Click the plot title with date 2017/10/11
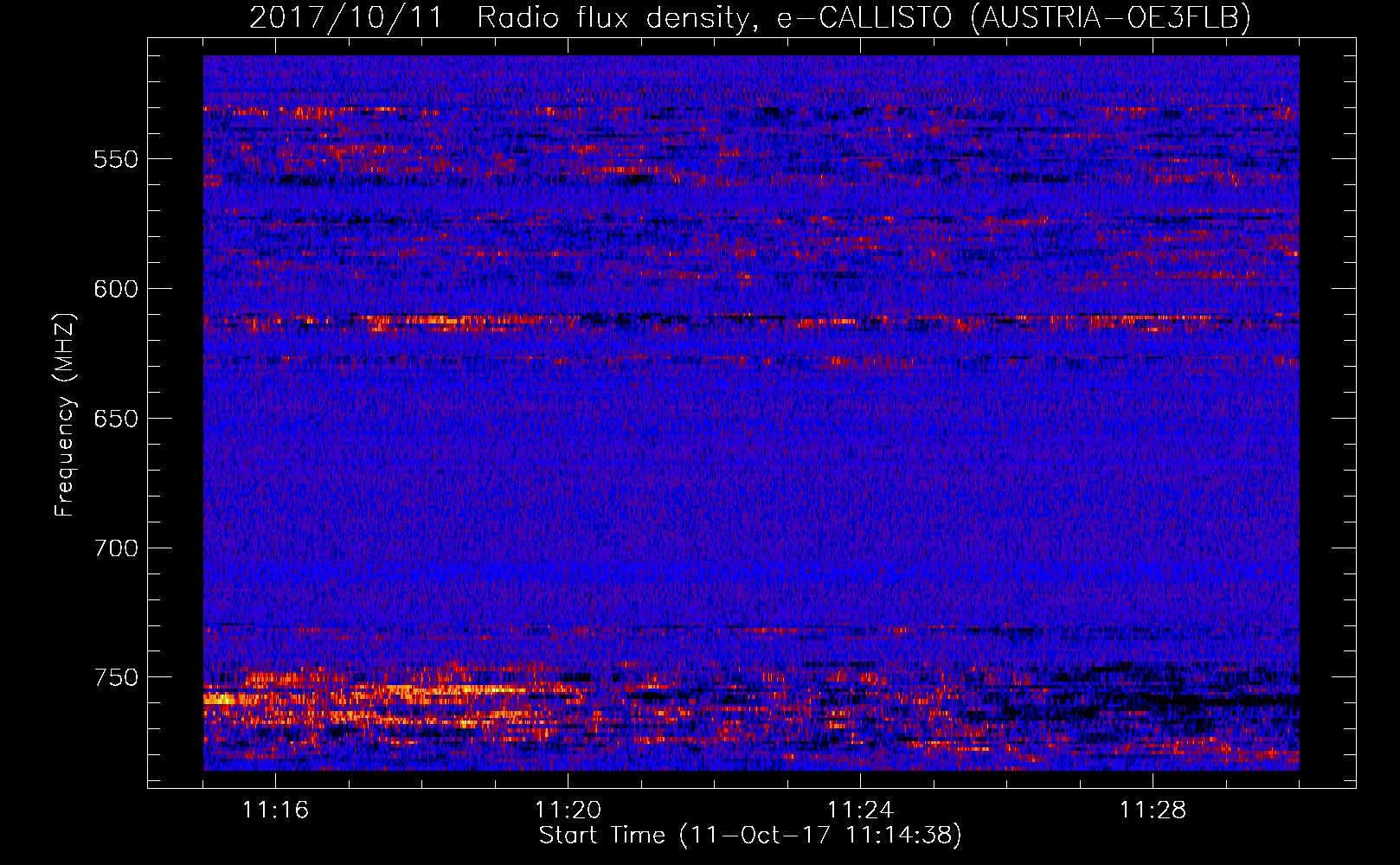The width and height of the screenshot is (1400, 865). (750, 17)
